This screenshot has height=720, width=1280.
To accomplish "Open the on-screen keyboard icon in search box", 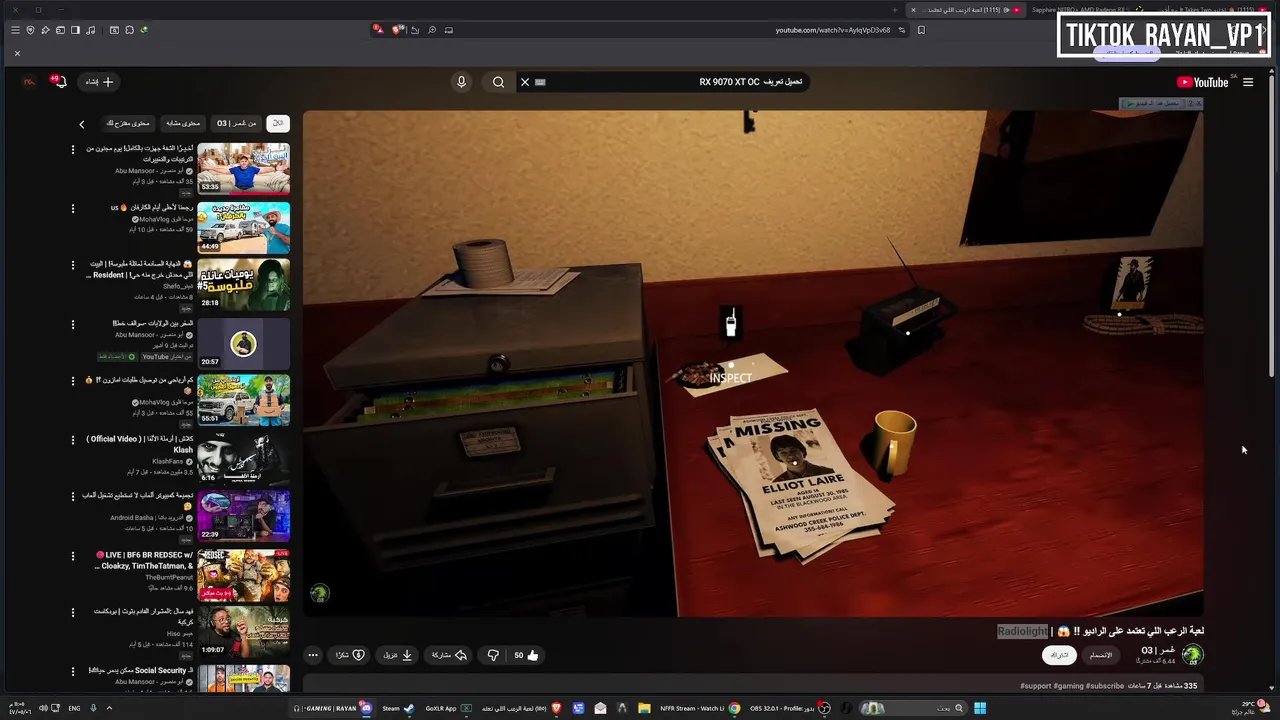I will coord(541,82).
